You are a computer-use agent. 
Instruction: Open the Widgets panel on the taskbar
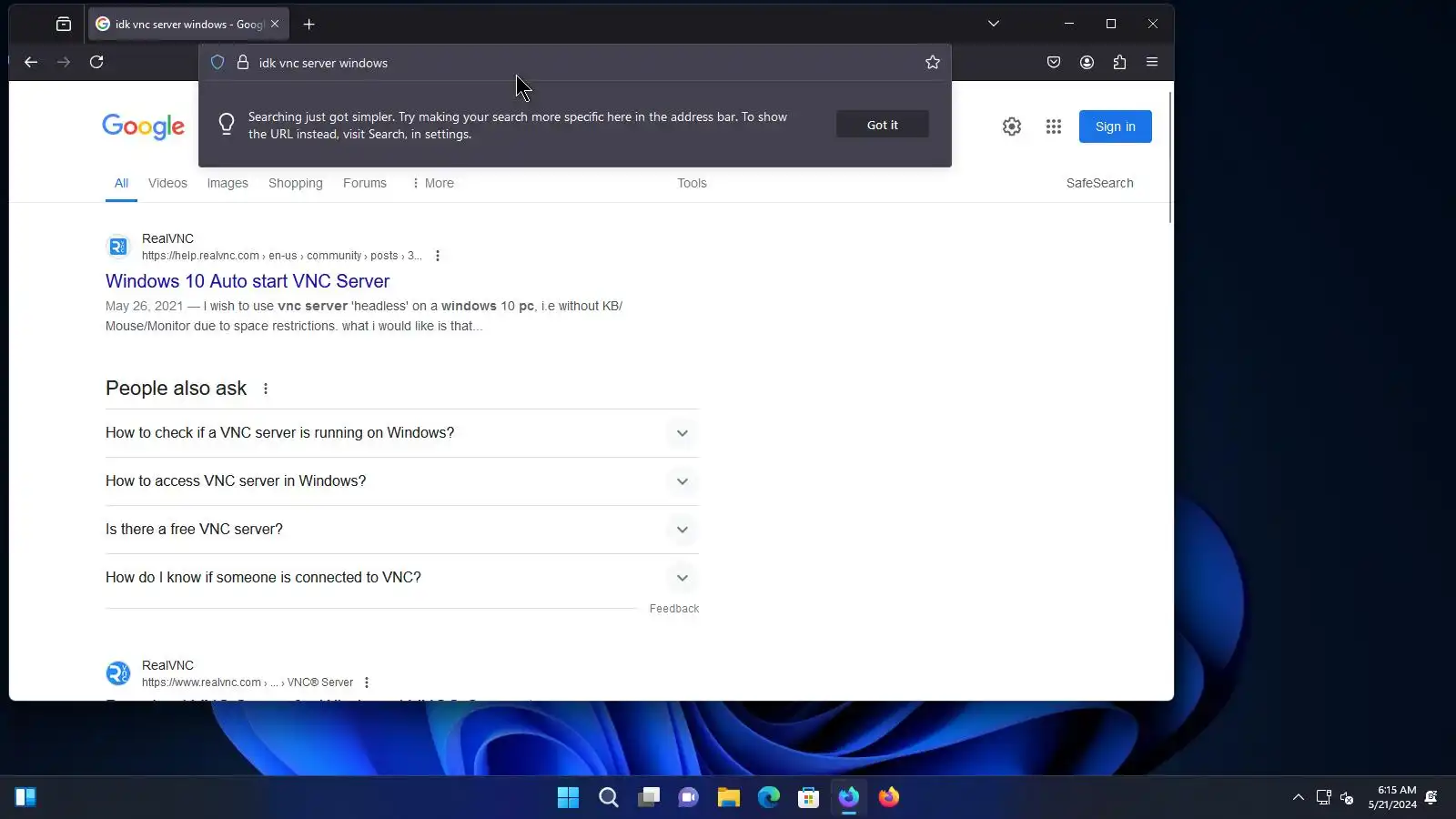[25, 797]
